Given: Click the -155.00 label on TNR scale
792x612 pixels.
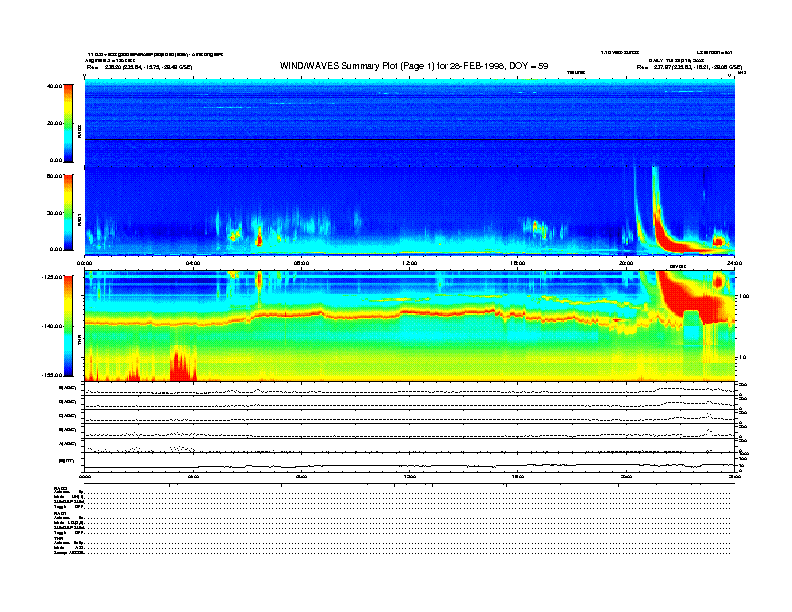Looking at the screenshot, I should [x=52, y=375].
